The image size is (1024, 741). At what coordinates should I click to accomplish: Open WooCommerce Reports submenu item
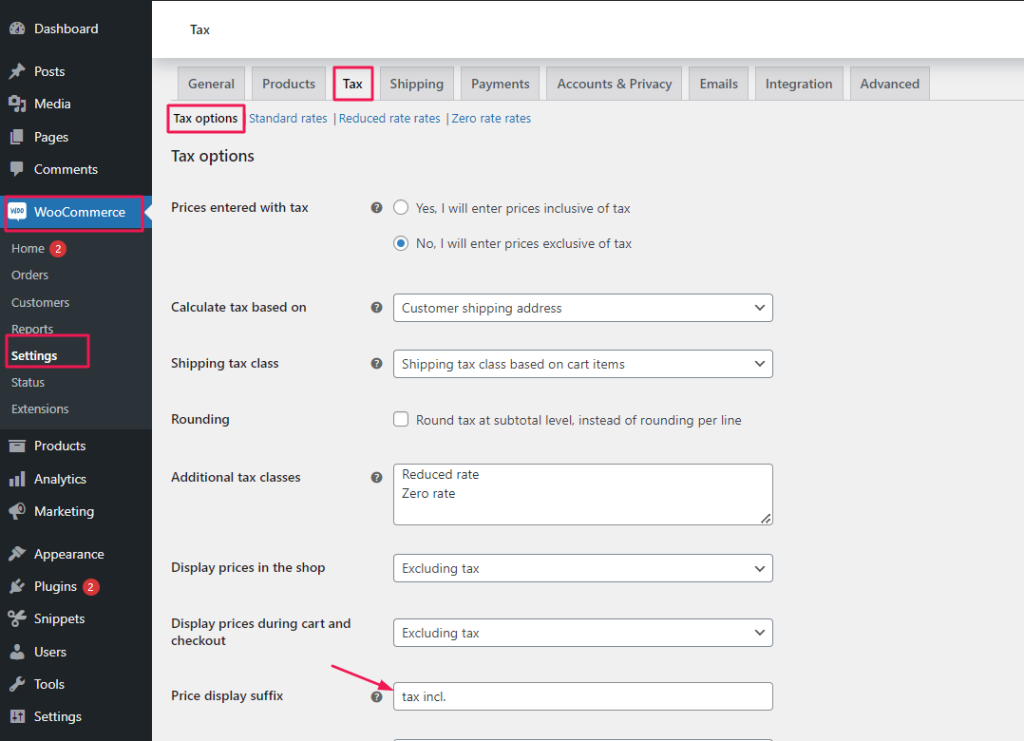point(32,329)
